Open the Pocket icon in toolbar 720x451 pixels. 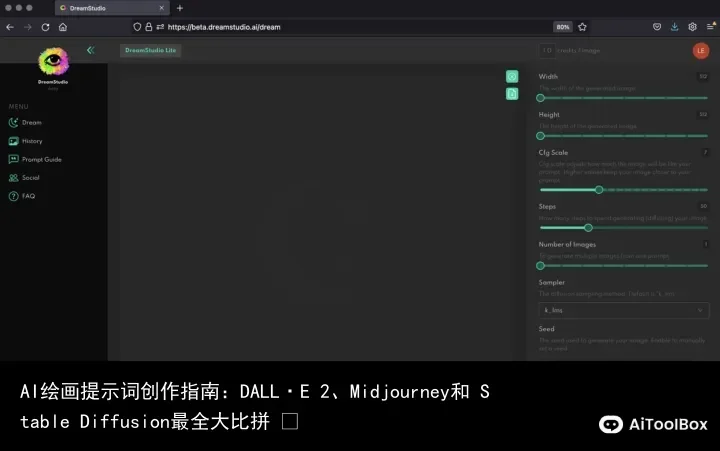point(657,27)
